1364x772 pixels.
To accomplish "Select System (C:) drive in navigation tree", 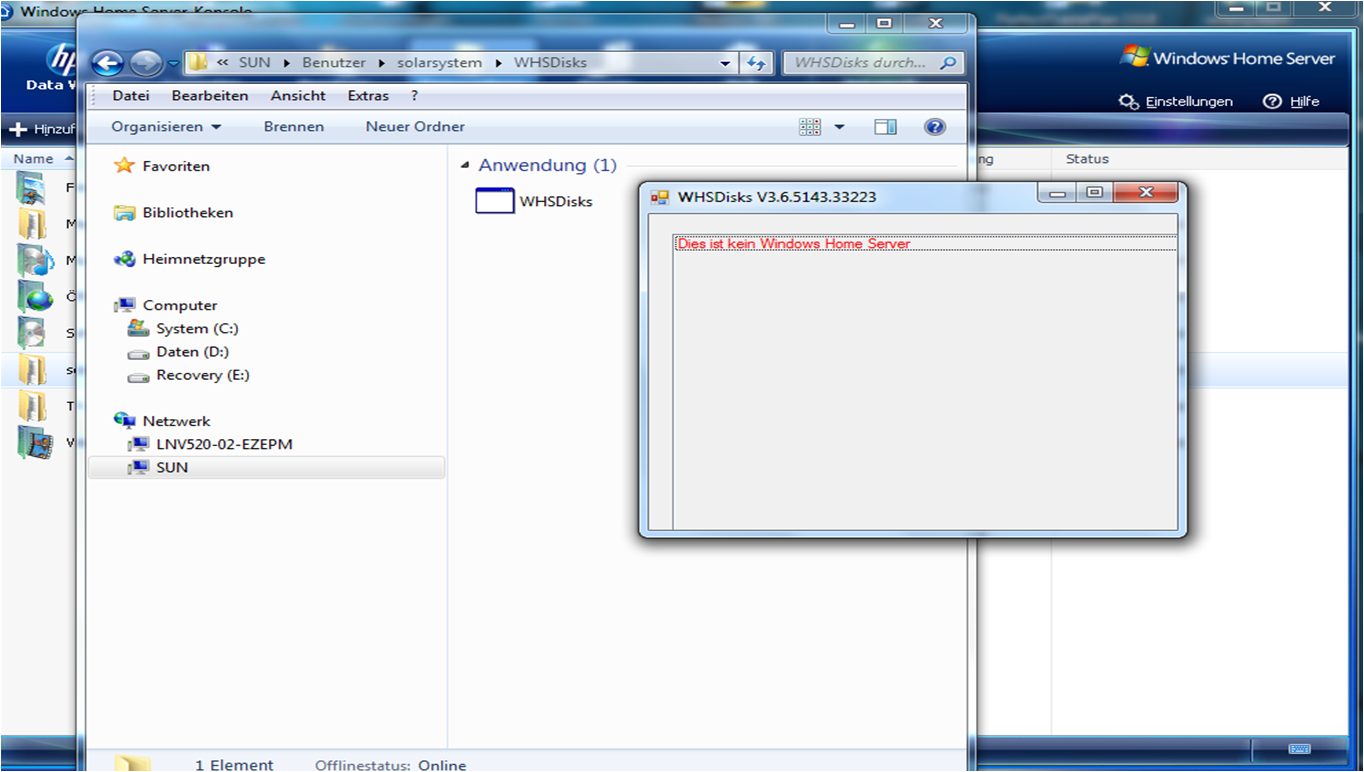I will tap(197, 328).
